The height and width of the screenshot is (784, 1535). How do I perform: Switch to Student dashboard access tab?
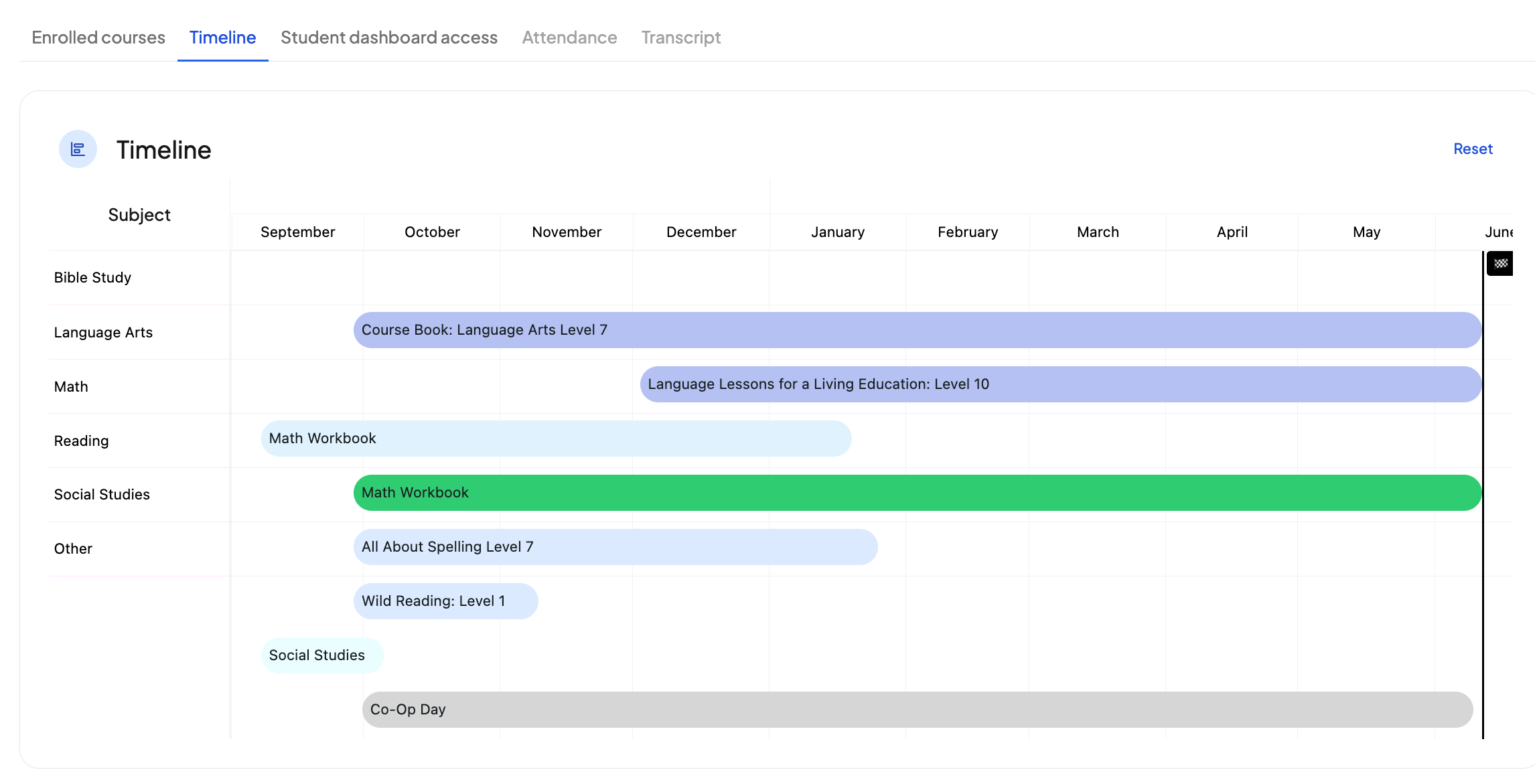coord(389,37)
